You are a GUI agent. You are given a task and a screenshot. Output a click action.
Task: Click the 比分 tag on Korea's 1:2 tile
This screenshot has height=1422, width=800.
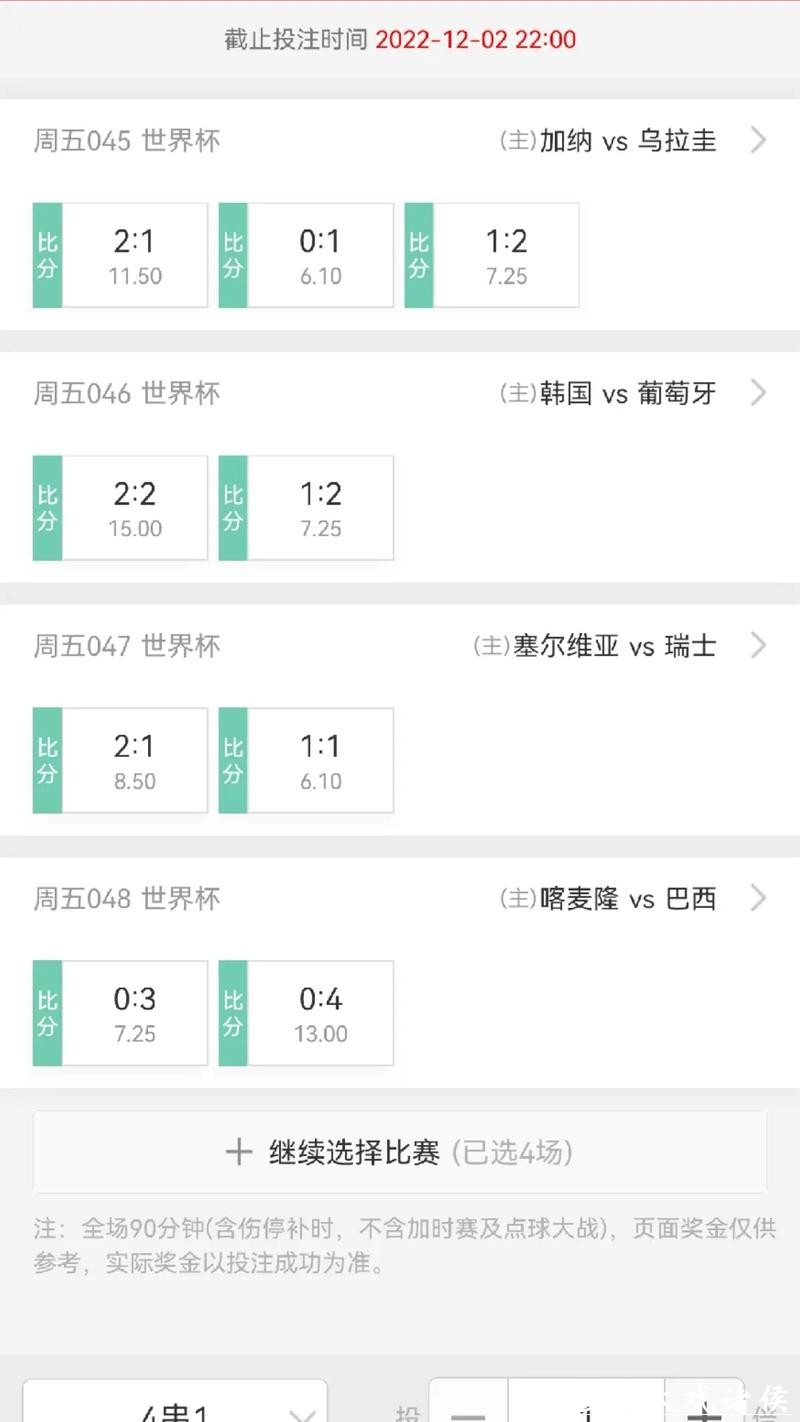[x=232, y=507]
